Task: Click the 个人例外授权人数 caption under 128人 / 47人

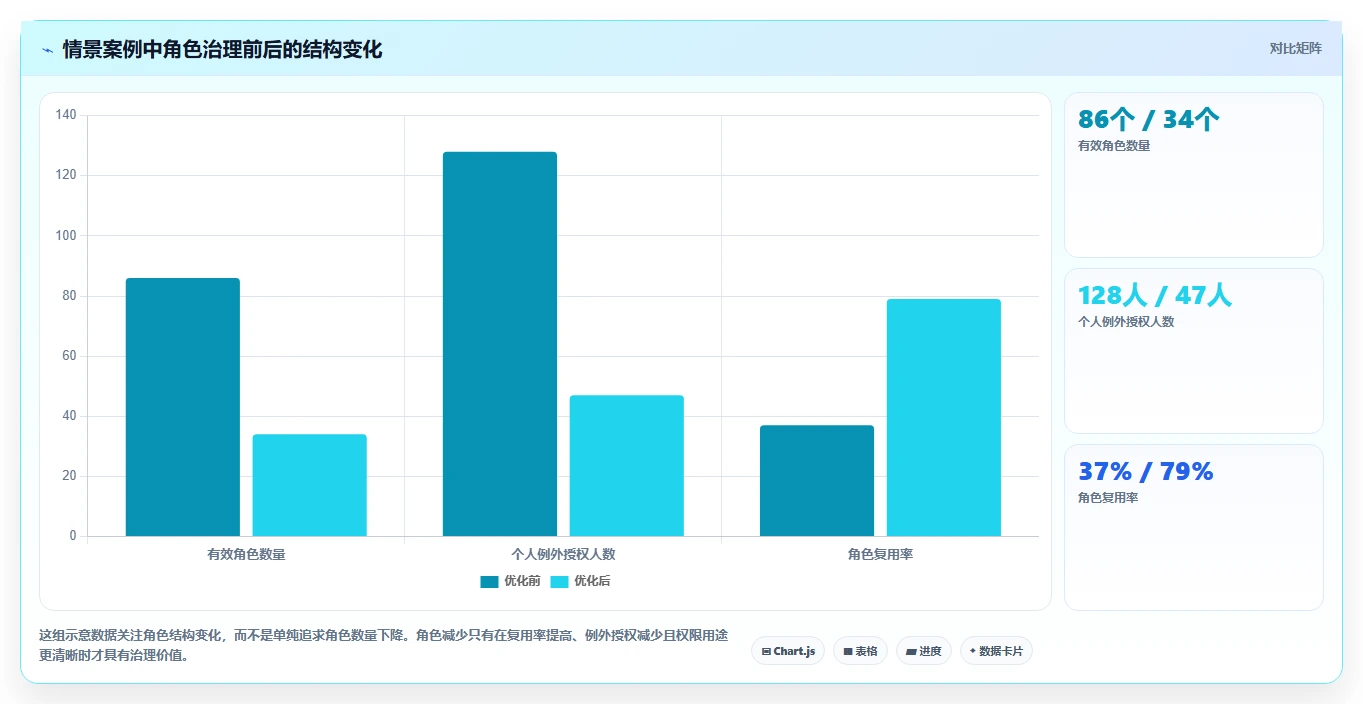Action: (x=1126, y=322)
